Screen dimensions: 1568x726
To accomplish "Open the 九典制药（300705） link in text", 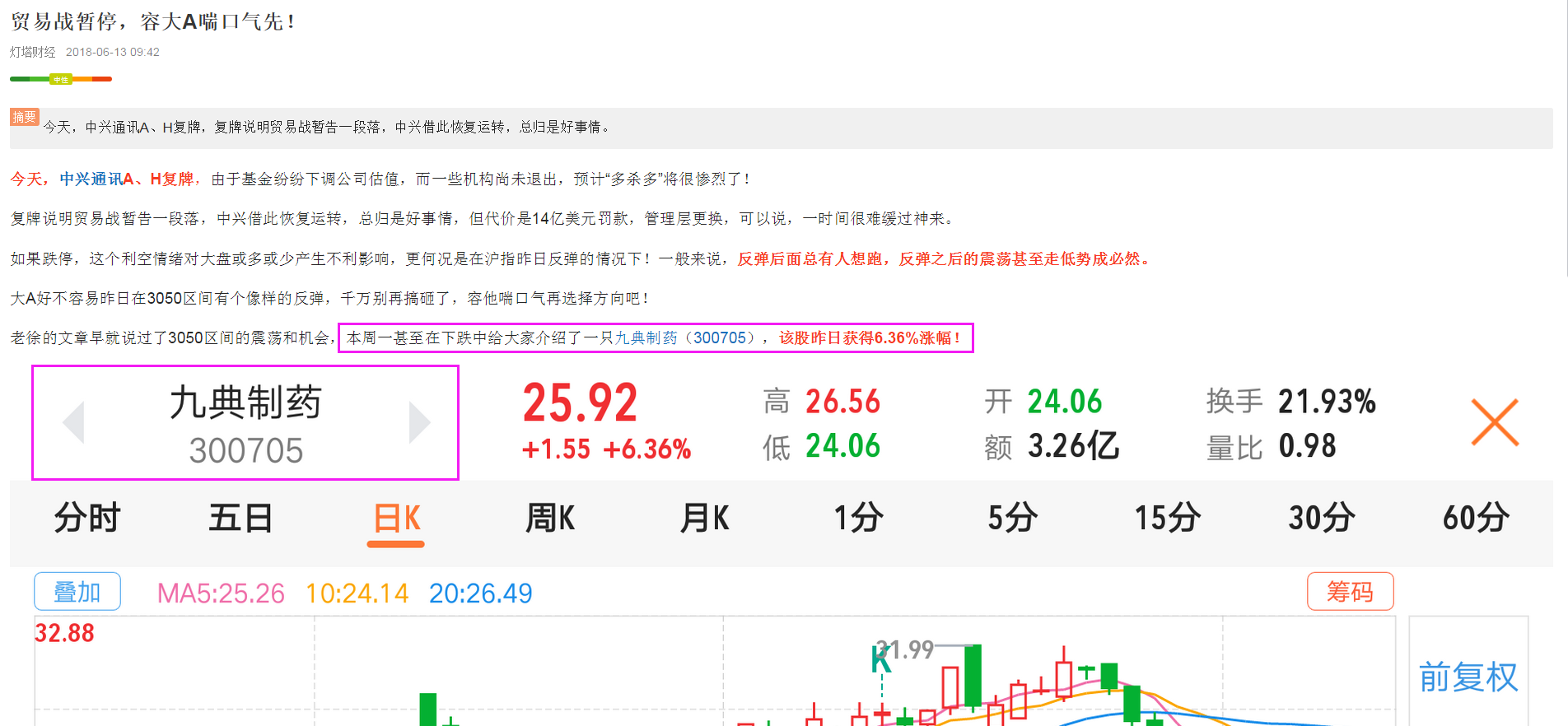I will (688, 337).
